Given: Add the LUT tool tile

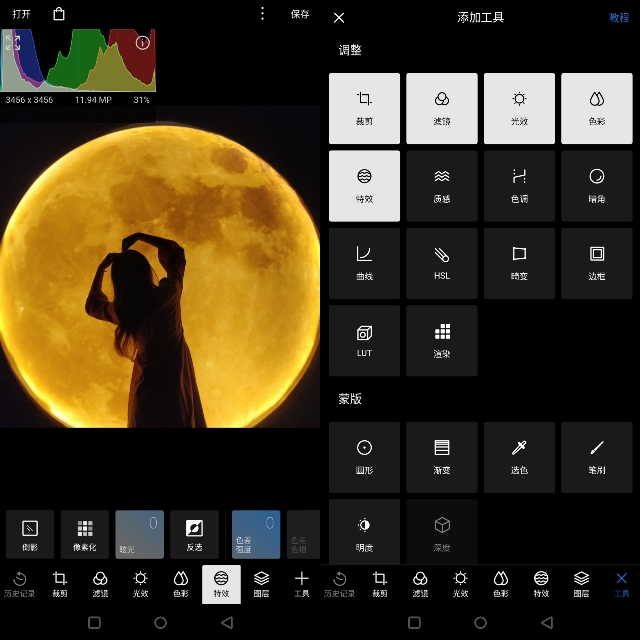Looking at the screenshot, I should tap(364, 341).
